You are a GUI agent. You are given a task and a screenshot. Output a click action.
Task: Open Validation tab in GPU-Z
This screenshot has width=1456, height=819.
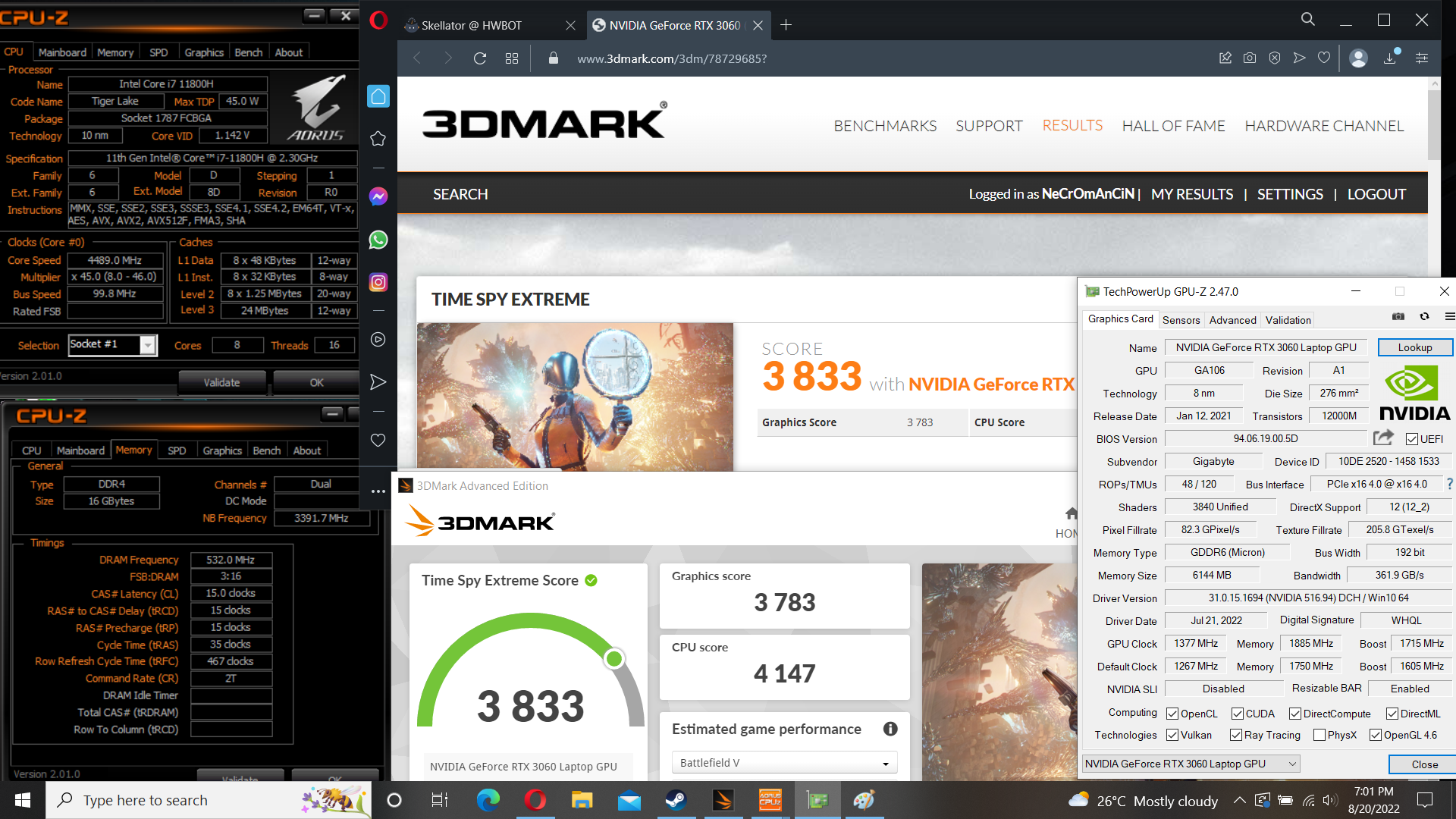tap(1288, 320)
